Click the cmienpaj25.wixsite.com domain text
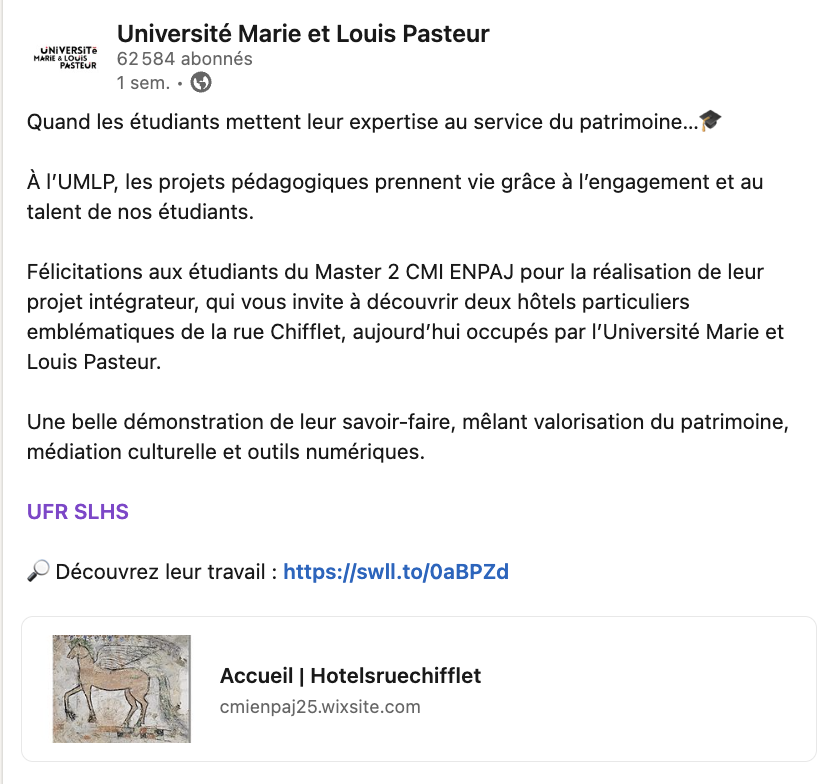 (x=320, y=707)
